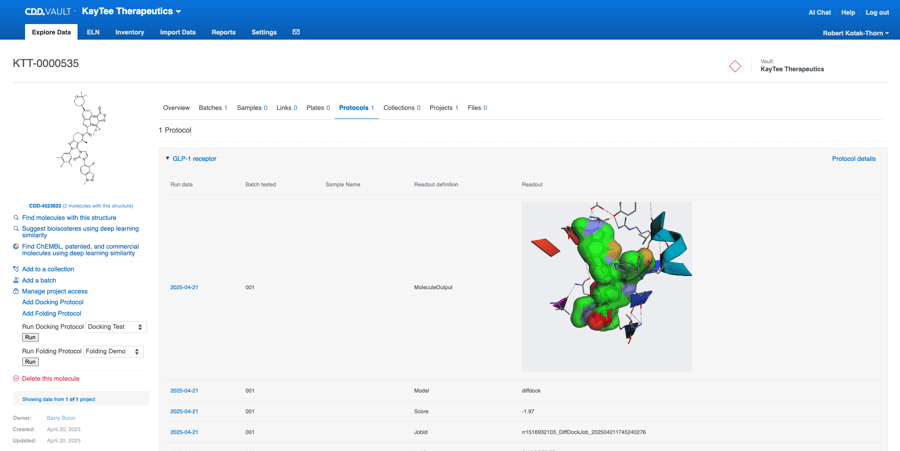Switch to the Links tab
900x451 pixels.
tap(287, 108)
